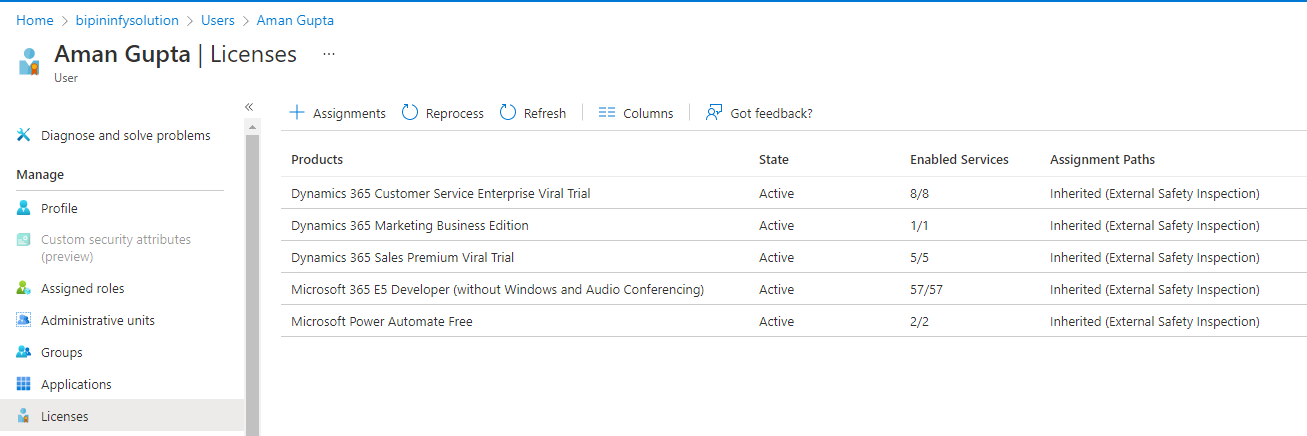Select Dynamics 365 Marketing Business Edition row
Screen dimensions: 1307x436
pos(794,225)
